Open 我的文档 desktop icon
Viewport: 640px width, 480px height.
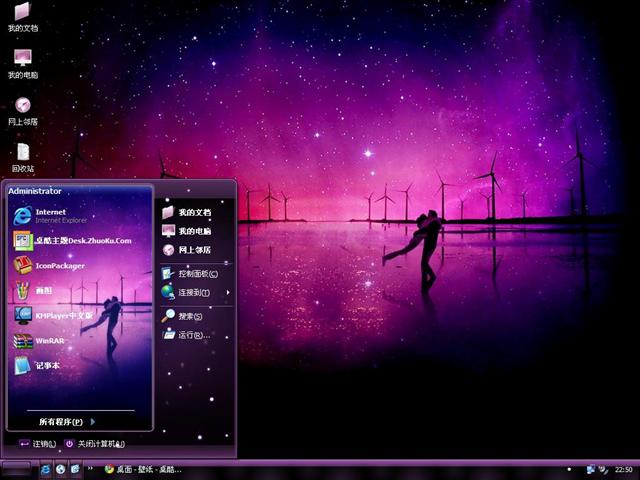(x=23, y=16)
